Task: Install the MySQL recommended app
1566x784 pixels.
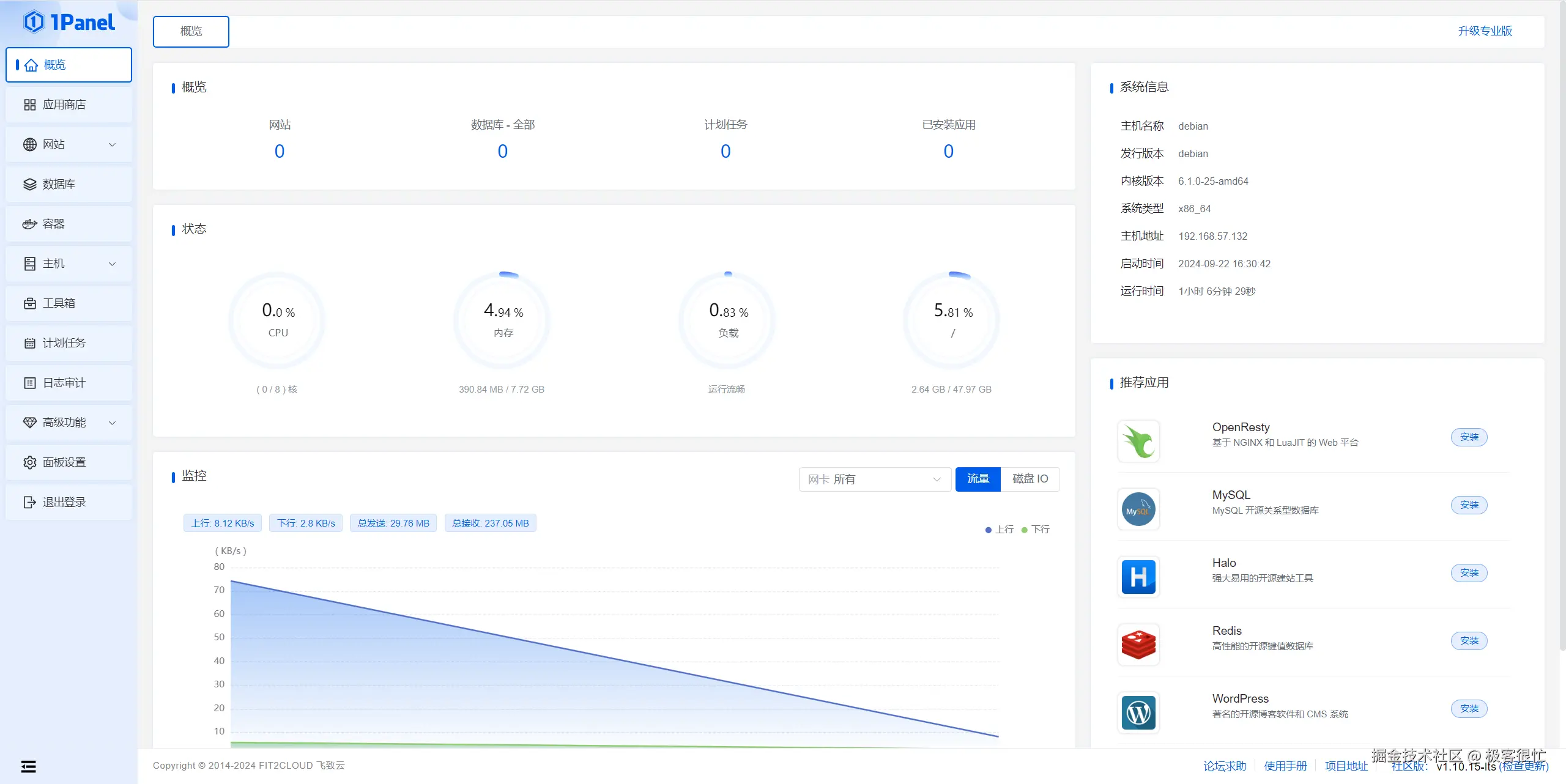Action: tap(1469, 505)
